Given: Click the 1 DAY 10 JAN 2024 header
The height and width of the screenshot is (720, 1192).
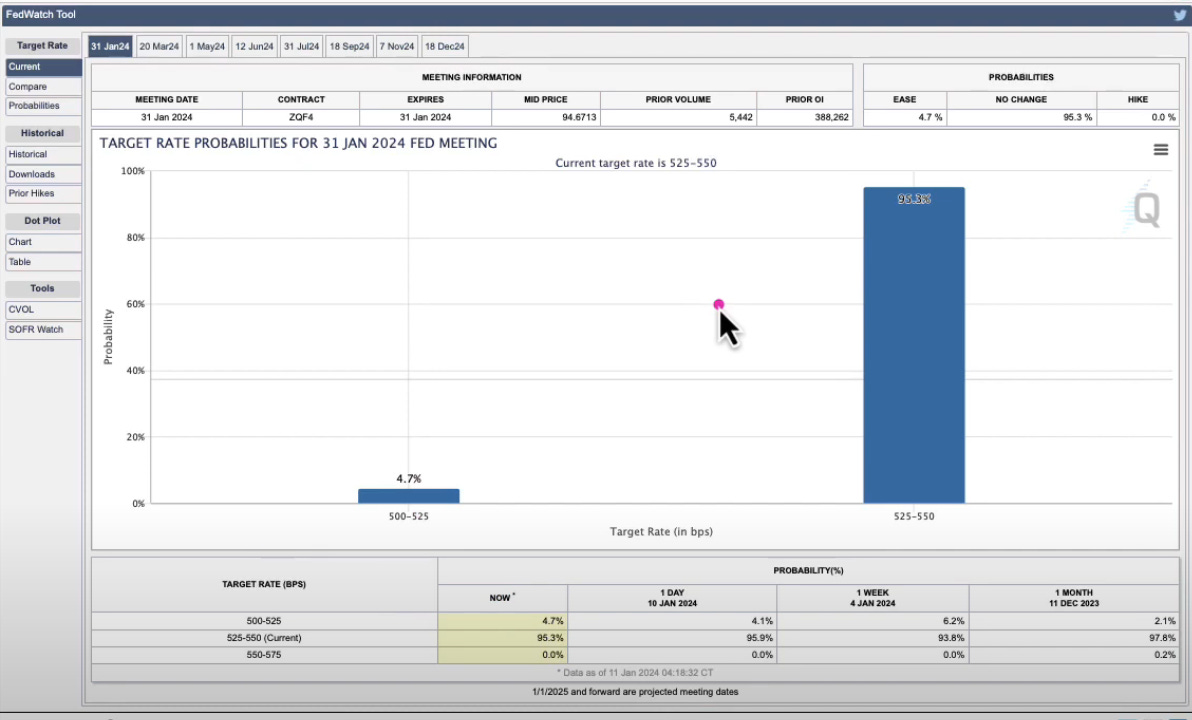Looking at the screenshot, I should pyautogui.click(x=672, y=598).
